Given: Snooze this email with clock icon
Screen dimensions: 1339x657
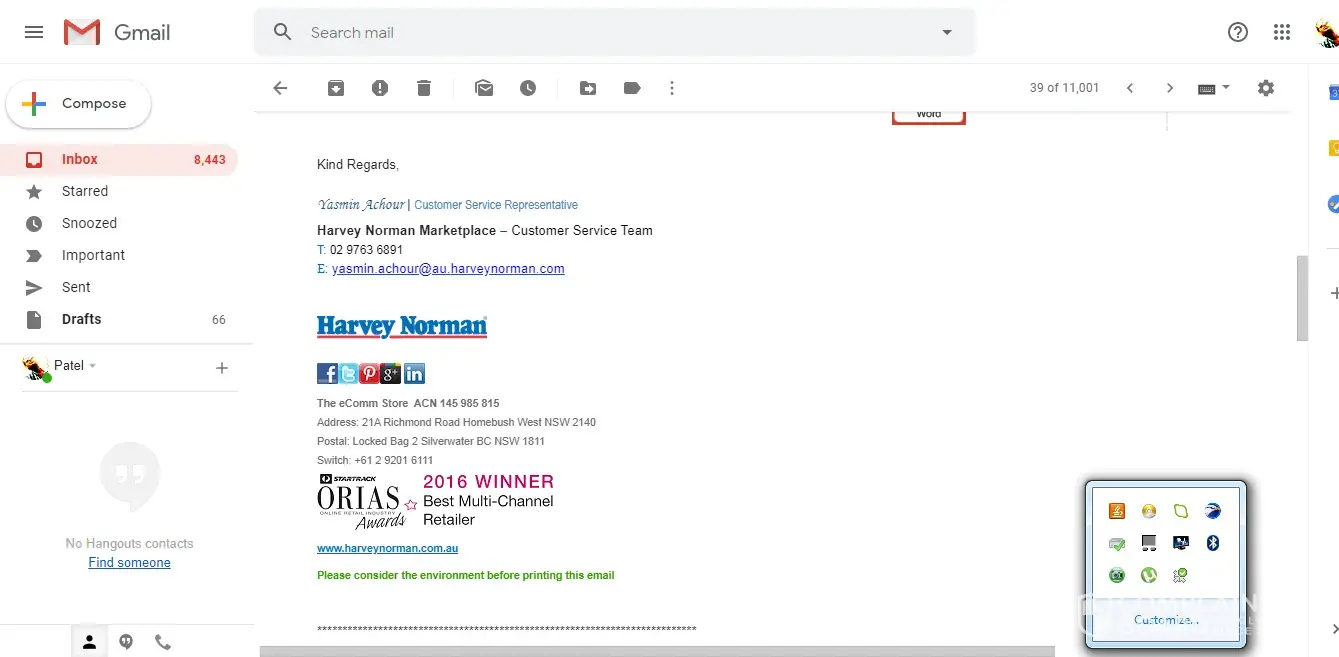Looking at the screenshot, I should (528, 88).
